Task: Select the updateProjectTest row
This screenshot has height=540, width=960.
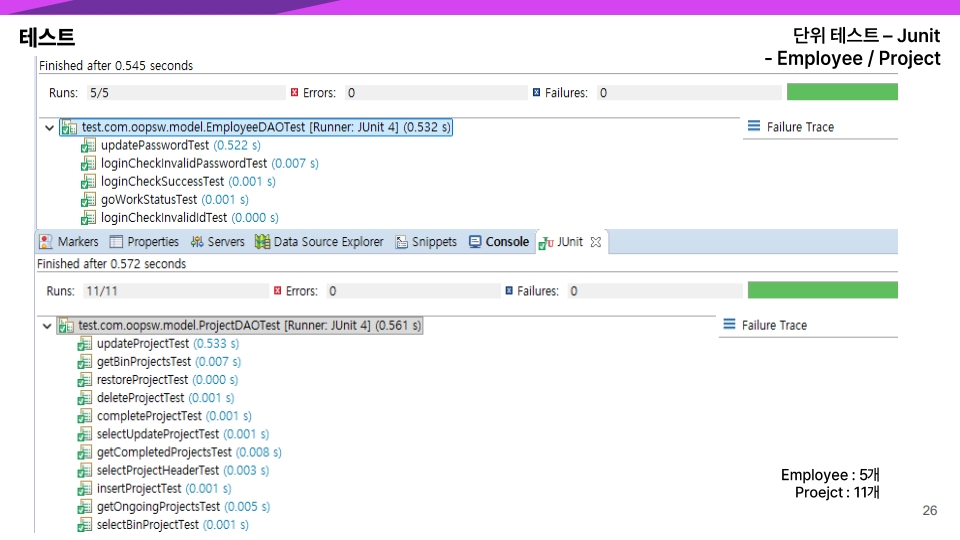Action: [x=159, y=344]
